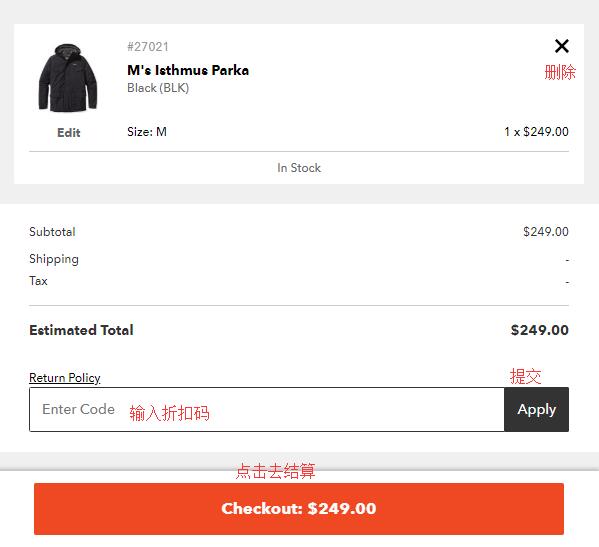599x547 pixels.
Task: Click the Black (BLK) color text
Action: coord(158,88)
